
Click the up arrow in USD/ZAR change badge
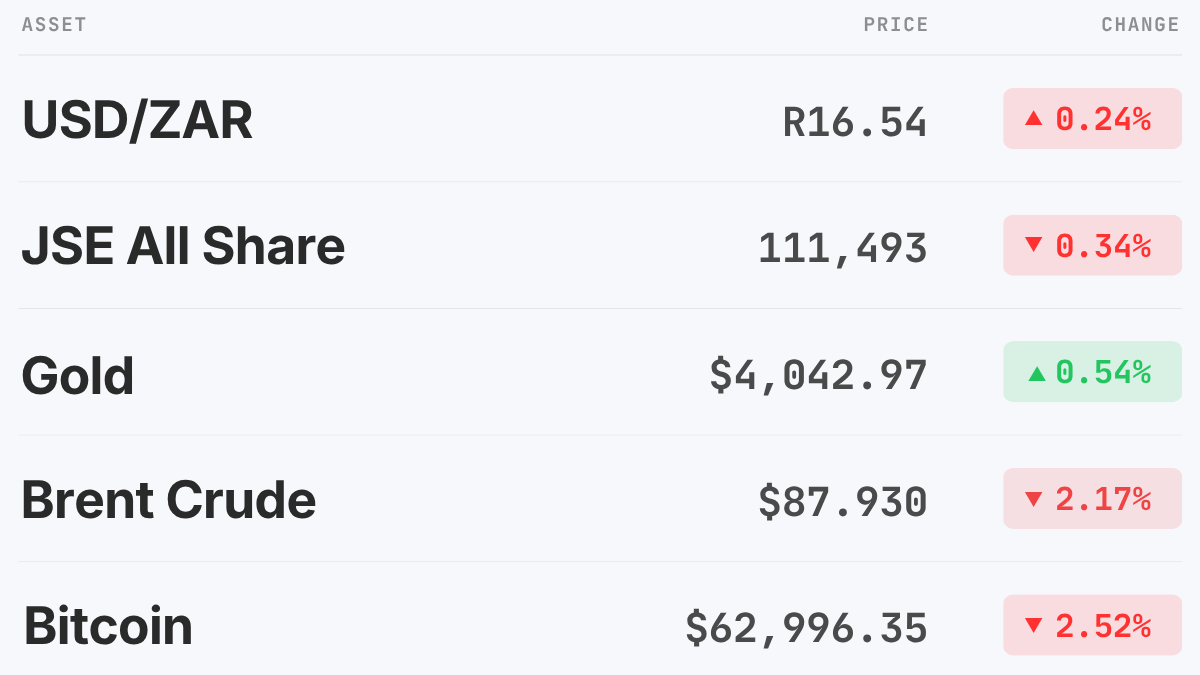pyautogui.click(x=1034, y=119)
